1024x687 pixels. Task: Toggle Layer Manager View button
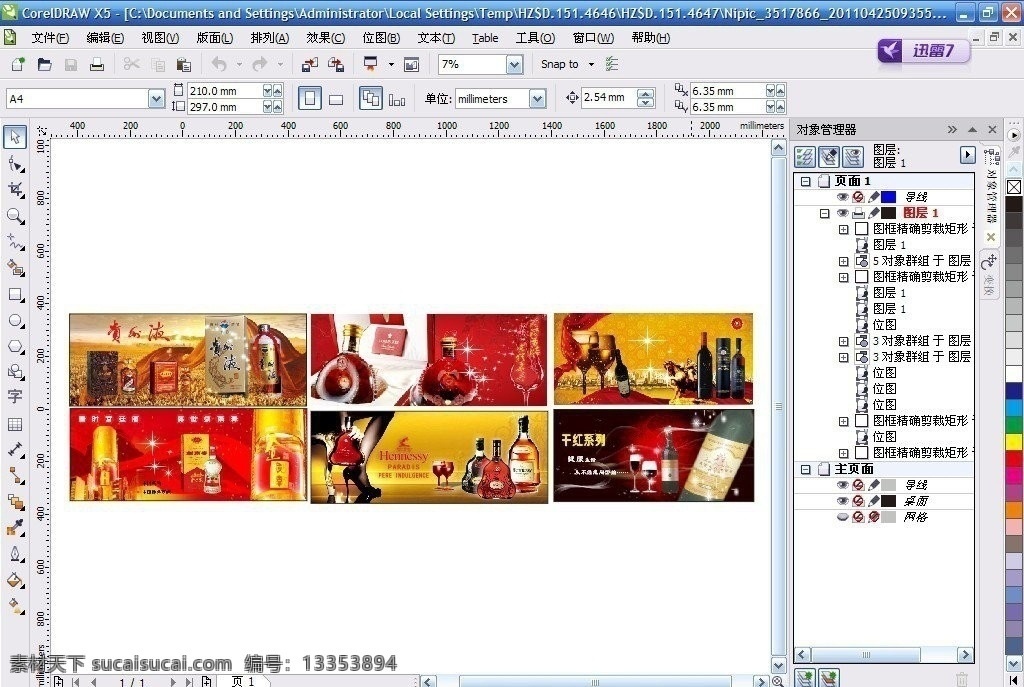tap(852, 156)
